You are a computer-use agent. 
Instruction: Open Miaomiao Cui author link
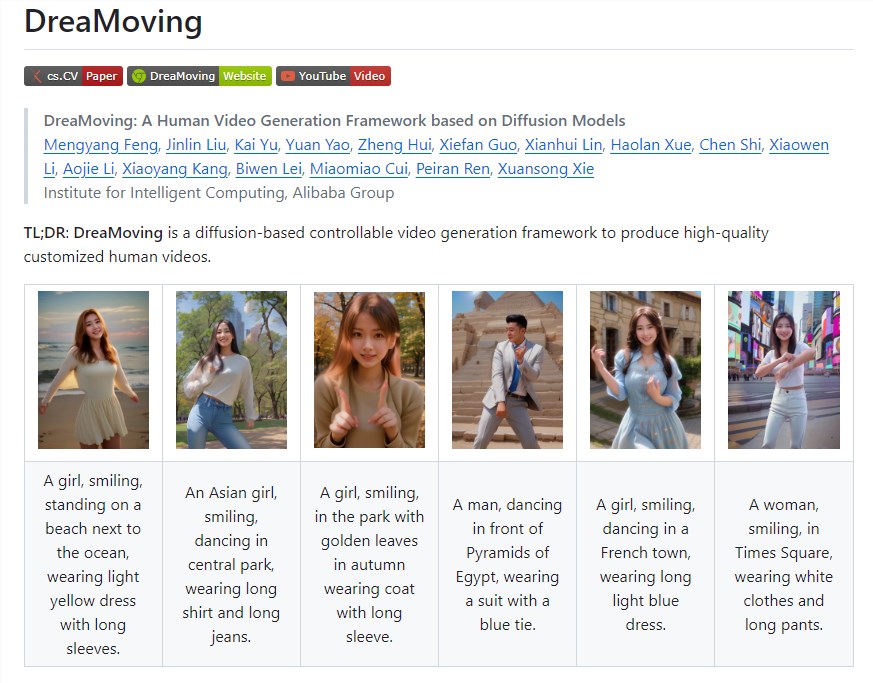359,169
